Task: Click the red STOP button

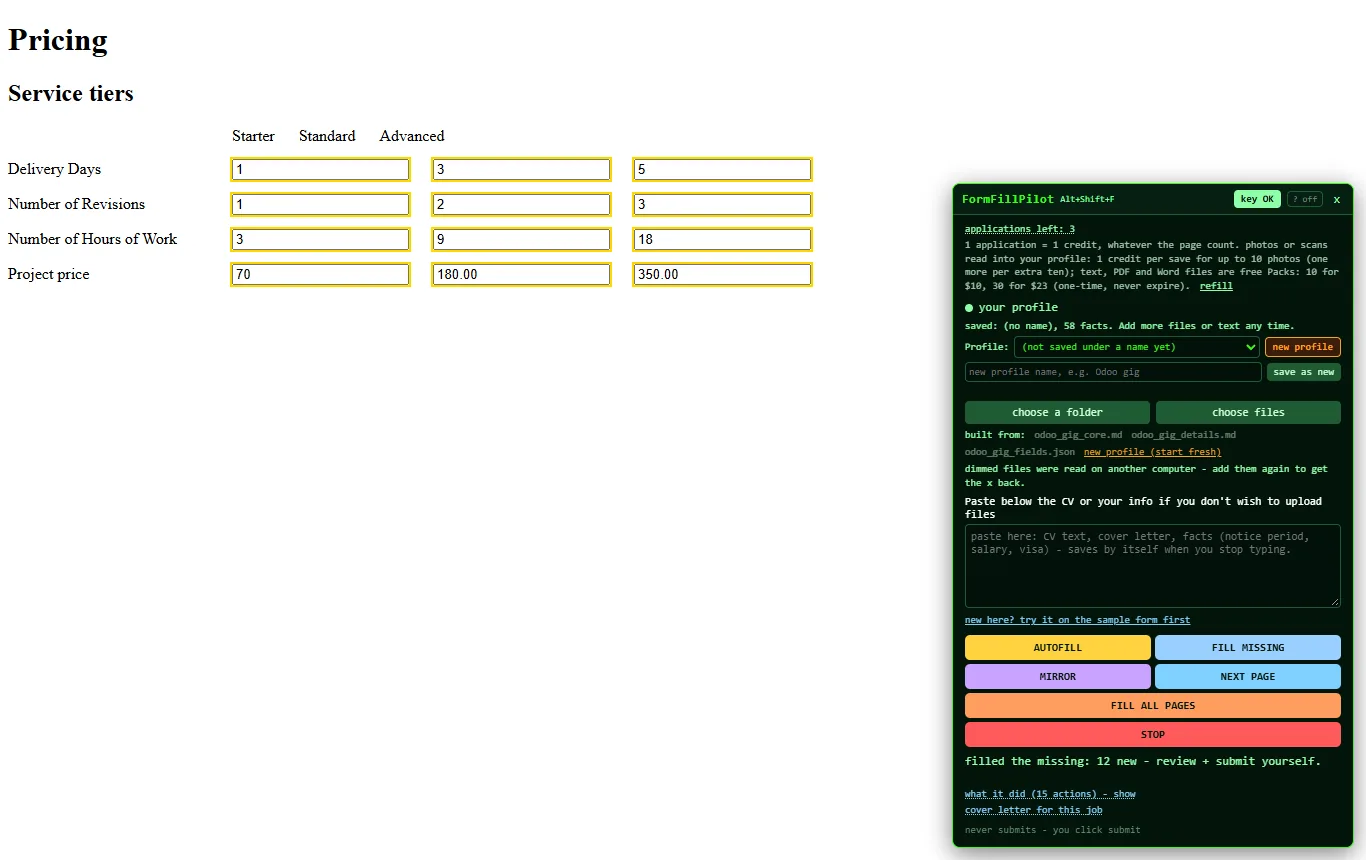Action: pos(1152,735)
